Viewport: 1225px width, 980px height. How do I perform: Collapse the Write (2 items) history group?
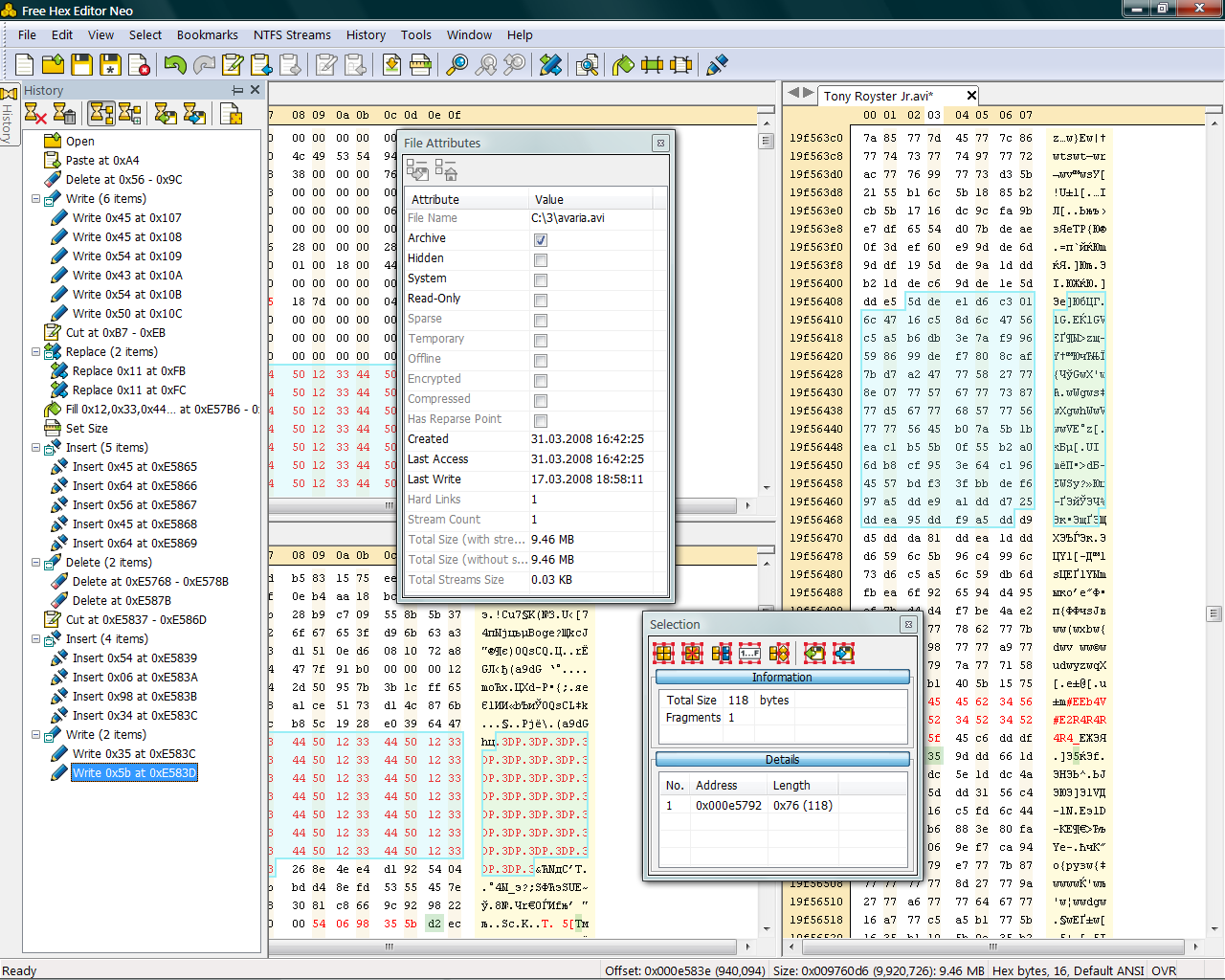tap(35, 735)
